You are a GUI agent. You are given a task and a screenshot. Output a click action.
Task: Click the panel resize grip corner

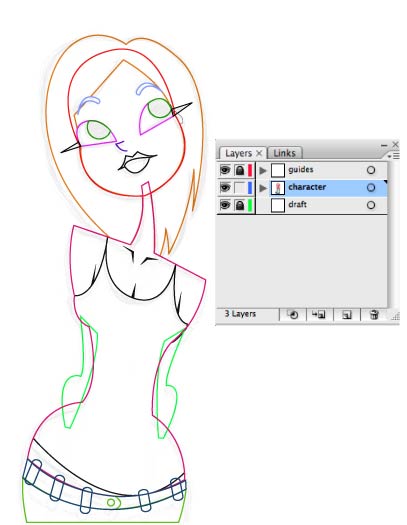click(x=395, y=316)
